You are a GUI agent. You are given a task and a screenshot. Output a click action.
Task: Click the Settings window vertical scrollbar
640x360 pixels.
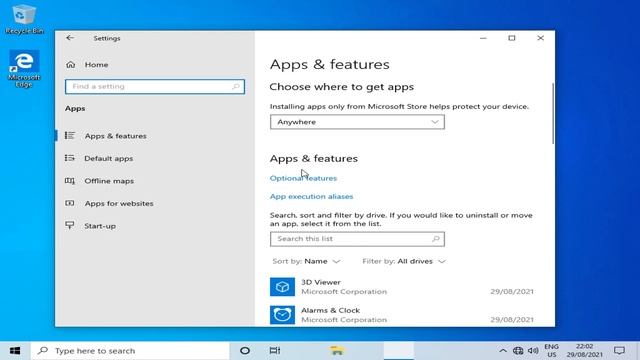(553, 113)
